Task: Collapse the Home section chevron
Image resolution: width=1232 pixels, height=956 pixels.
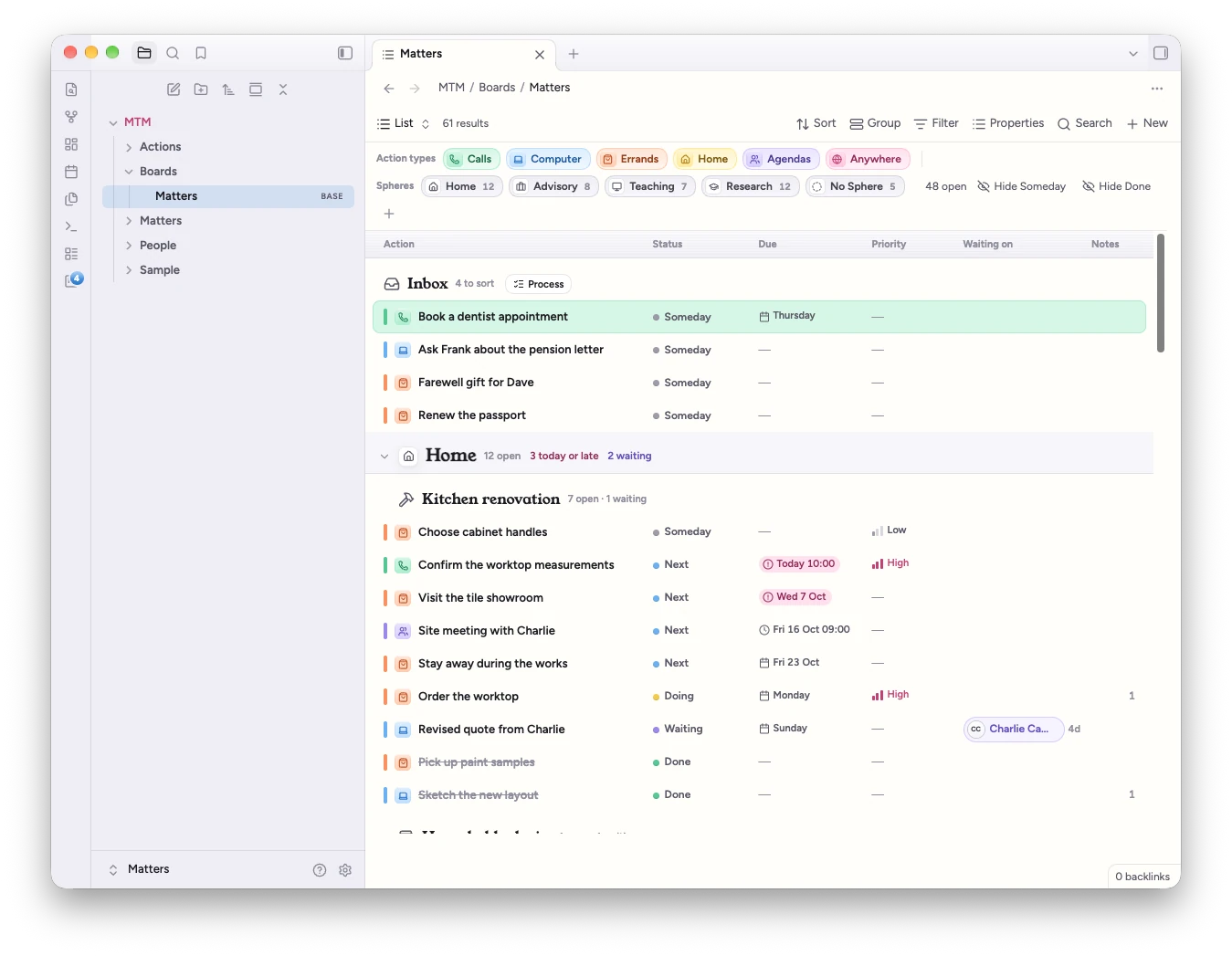Action: pyautogui.click(x=384, y=456)
